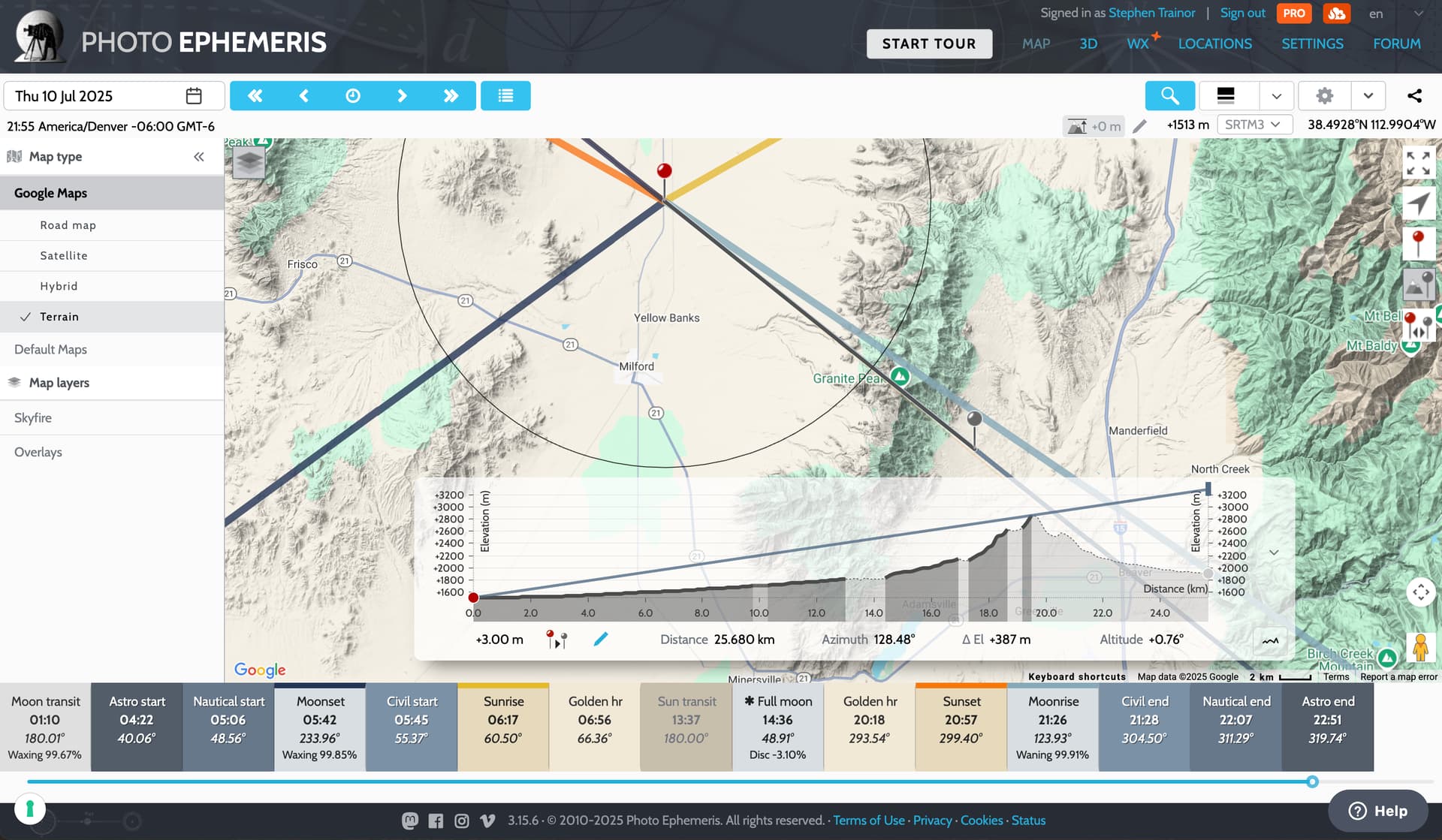Screen dimensions: 1442x840
Task: Open the Facebook page icon
Action: pyautogui.click(x=436, y=820)
